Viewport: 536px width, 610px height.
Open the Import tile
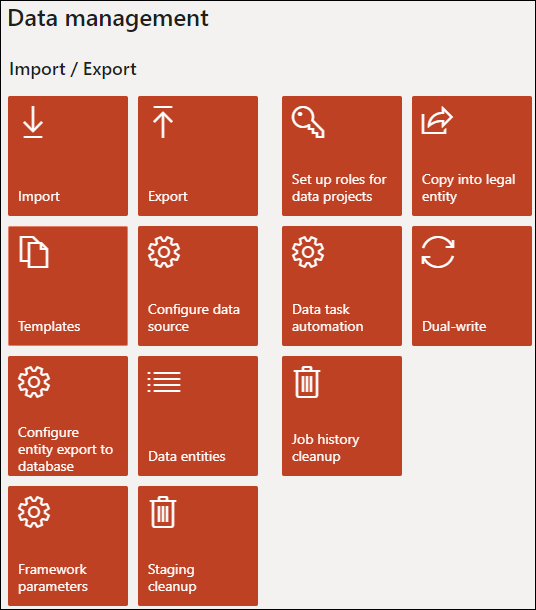click(x=68, y=156)
